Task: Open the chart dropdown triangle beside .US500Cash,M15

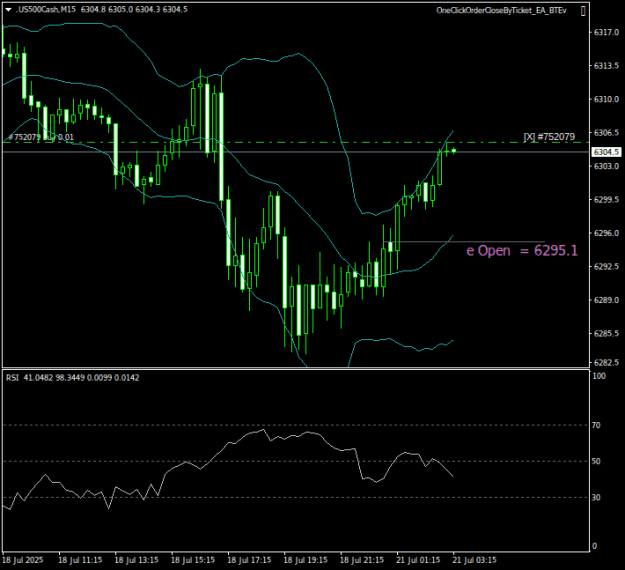Action: (8, 10)
